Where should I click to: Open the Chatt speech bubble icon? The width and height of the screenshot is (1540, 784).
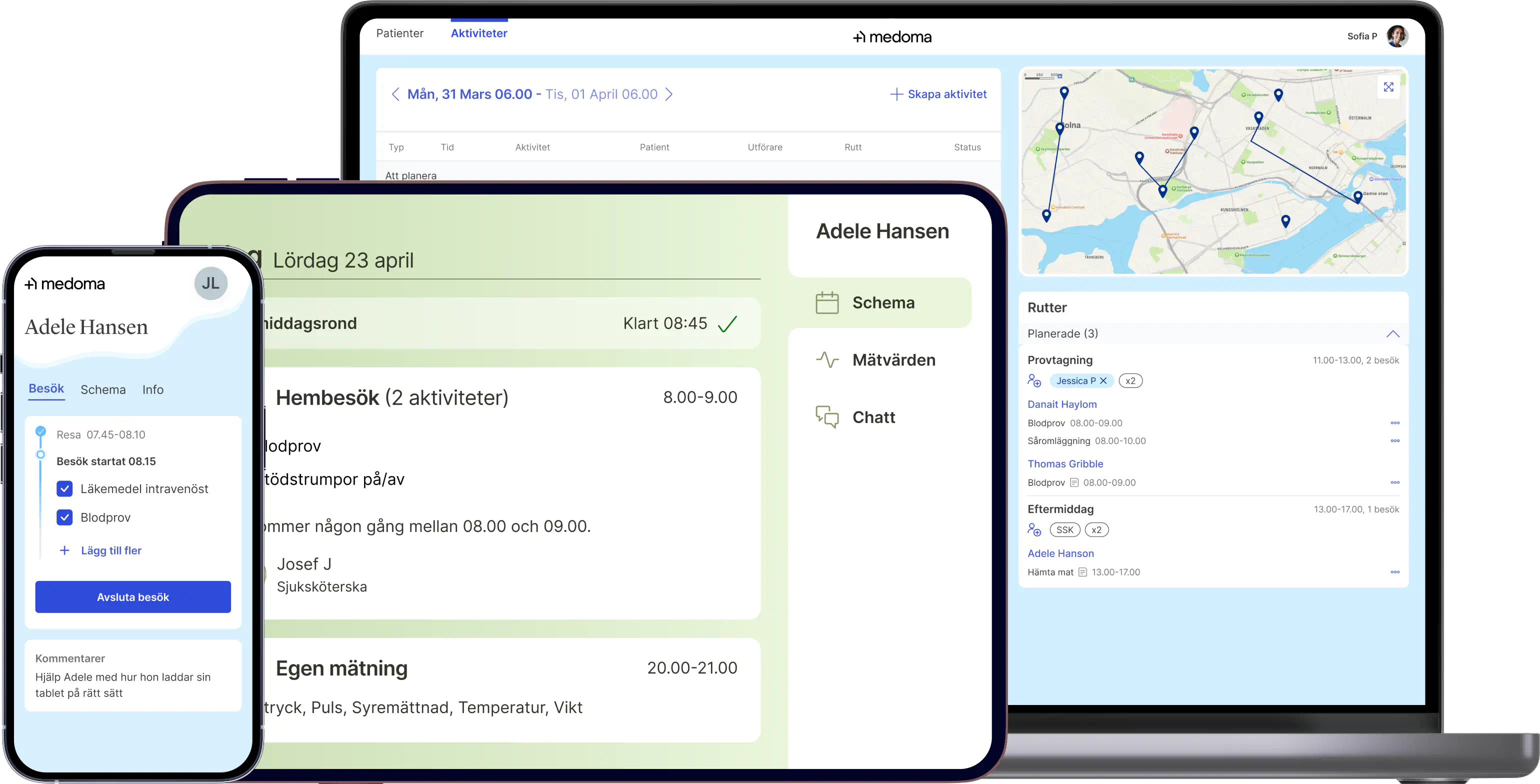827,417
